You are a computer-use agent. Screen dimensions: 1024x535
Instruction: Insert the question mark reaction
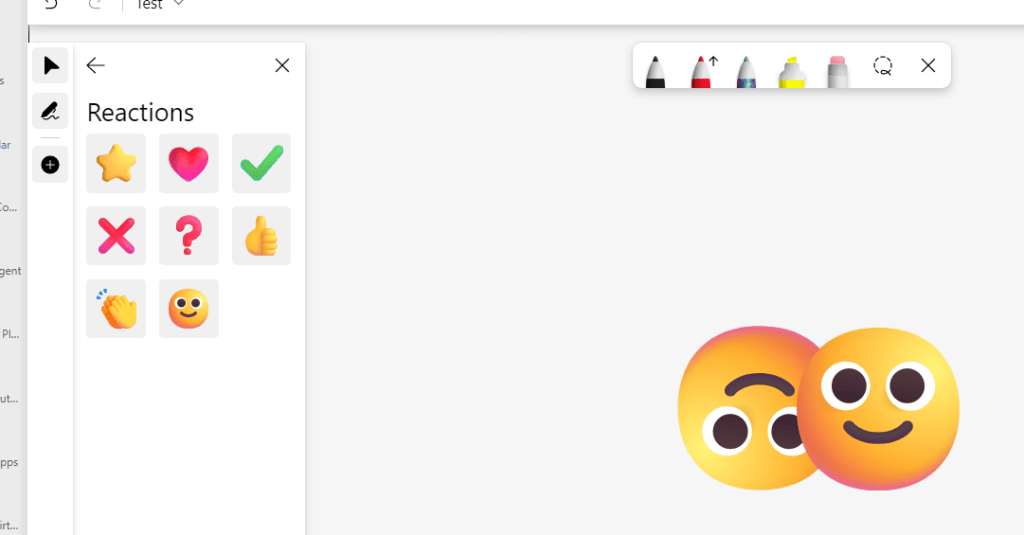[189, 236]
